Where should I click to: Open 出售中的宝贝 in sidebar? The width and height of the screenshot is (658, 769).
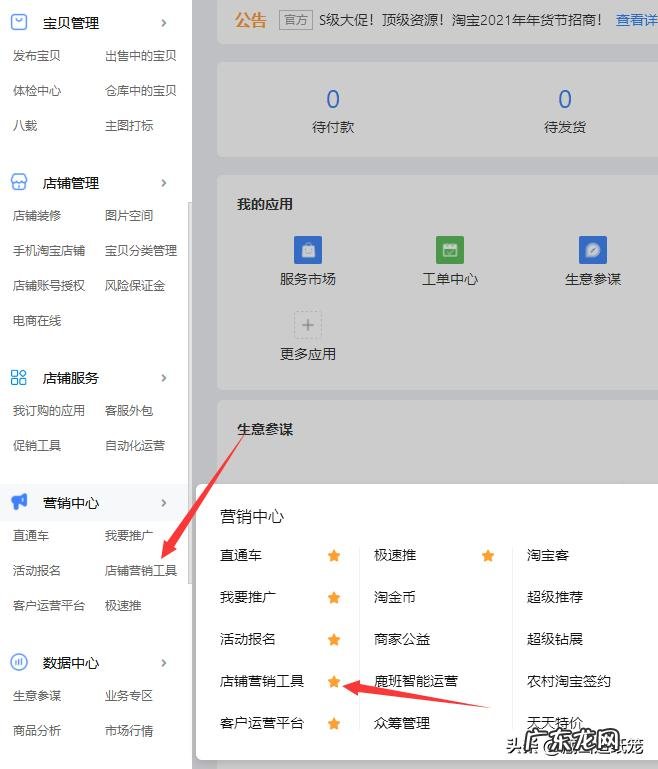click(x=141, y=56)
